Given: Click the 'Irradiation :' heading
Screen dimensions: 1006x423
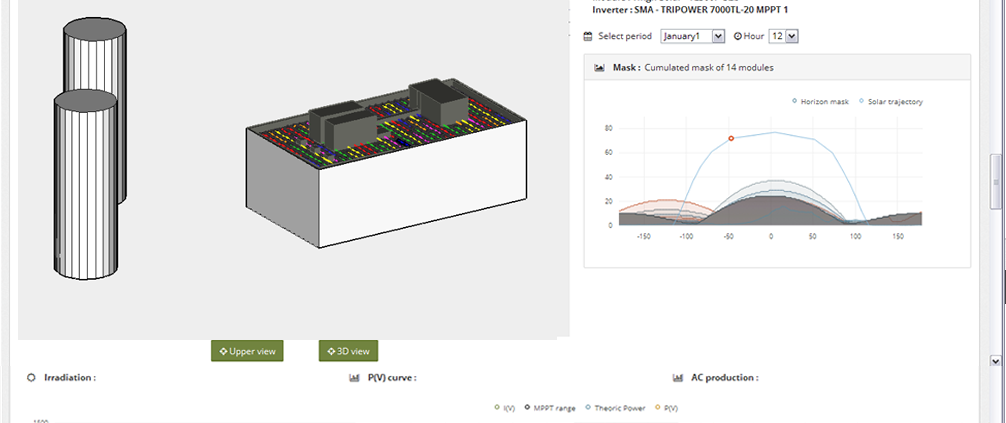Looking at the screenshot, I should click(70, 378).
